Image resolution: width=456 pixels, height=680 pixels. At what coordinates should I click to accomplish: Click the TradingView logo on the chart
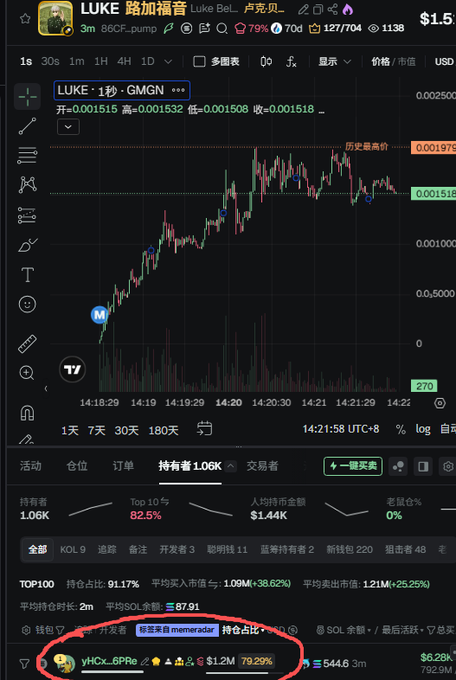pos(72,369)
